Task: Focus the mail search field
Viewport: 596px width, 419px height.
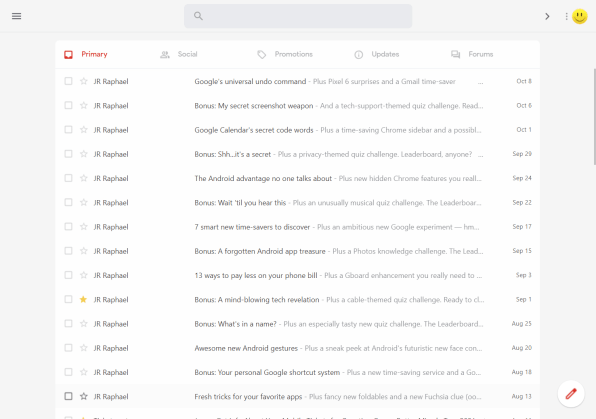Action: [x=298, y=16]
